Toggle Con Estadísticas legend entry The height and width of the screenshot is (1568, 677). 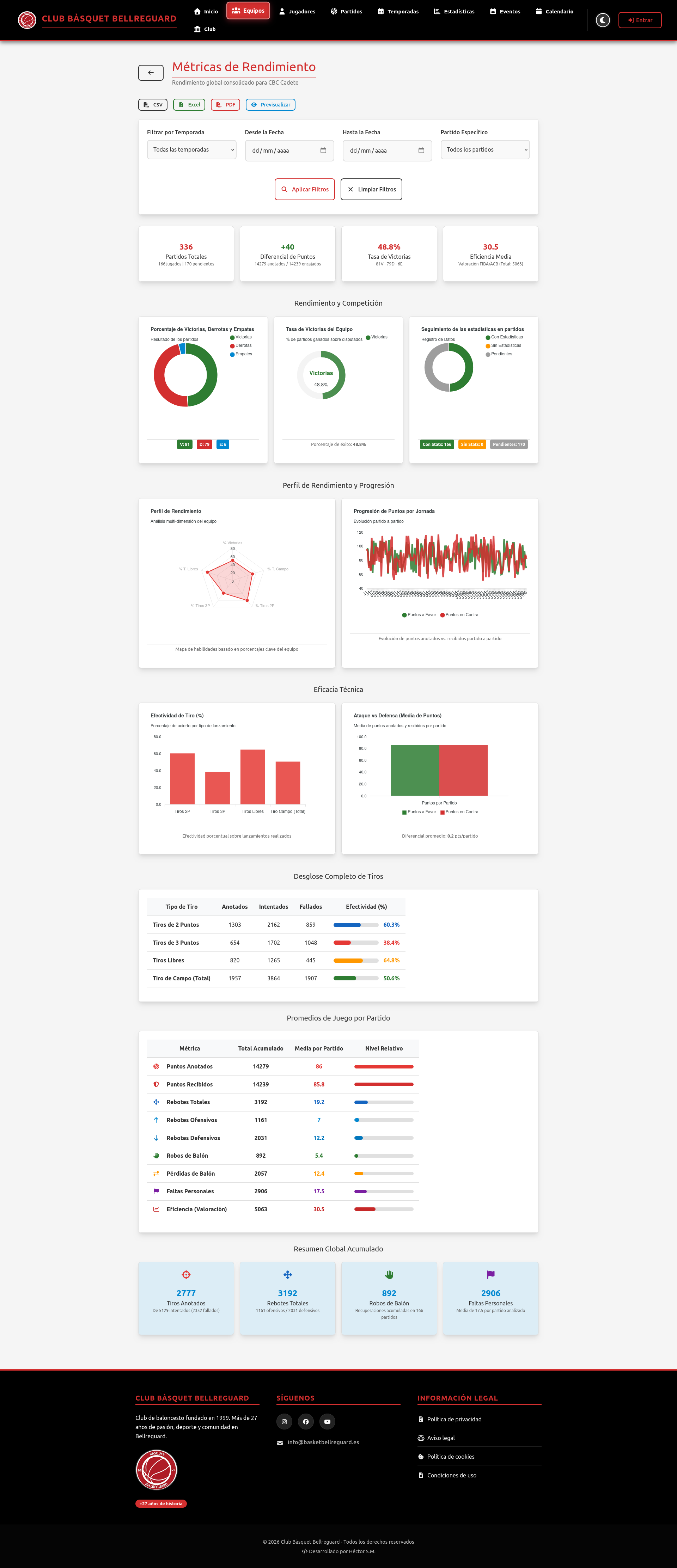pos(504,337)
